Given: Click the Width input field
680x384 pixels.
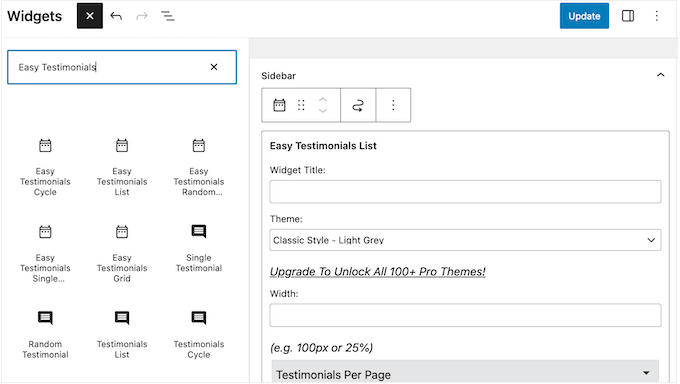Looking at the screenshot, I should (465, 315).
